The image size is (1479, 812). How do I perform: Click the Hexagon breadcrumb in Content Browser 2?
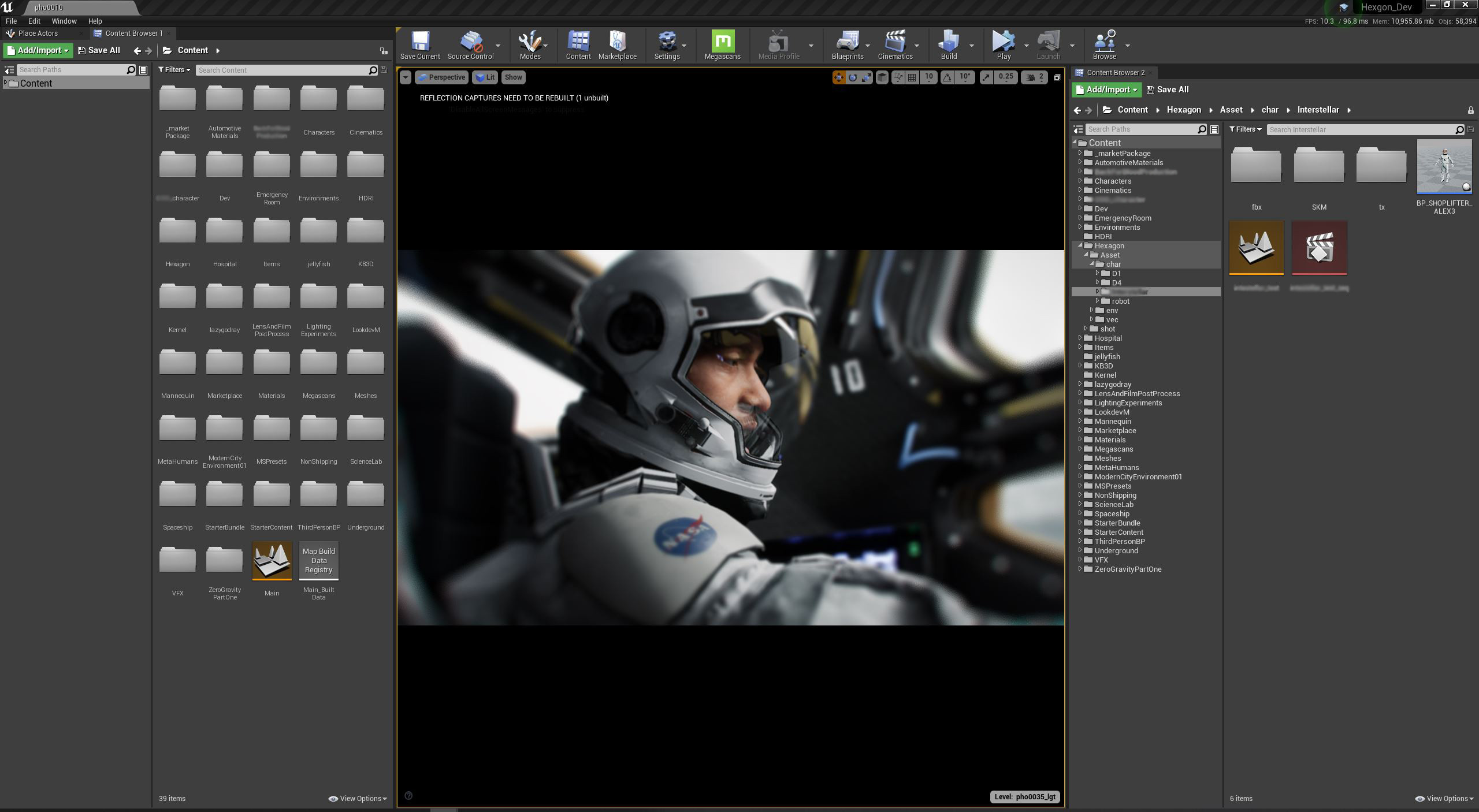pos(1183,110)
